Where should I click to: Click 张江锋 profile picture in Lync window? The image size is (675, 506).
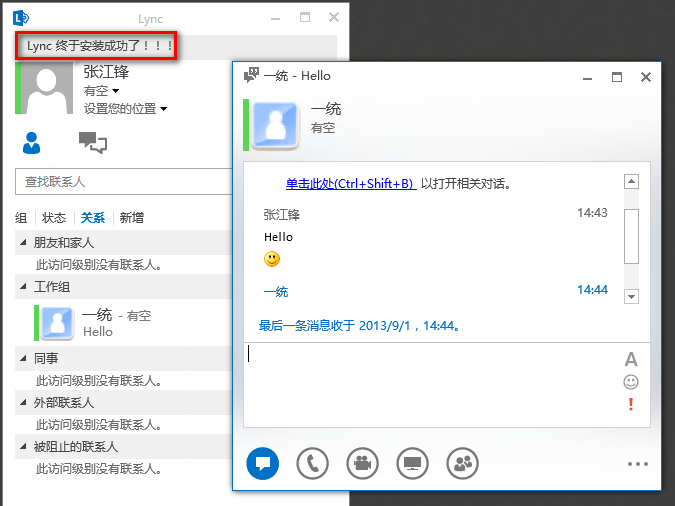pyautogui.click(x=46, y=88)
